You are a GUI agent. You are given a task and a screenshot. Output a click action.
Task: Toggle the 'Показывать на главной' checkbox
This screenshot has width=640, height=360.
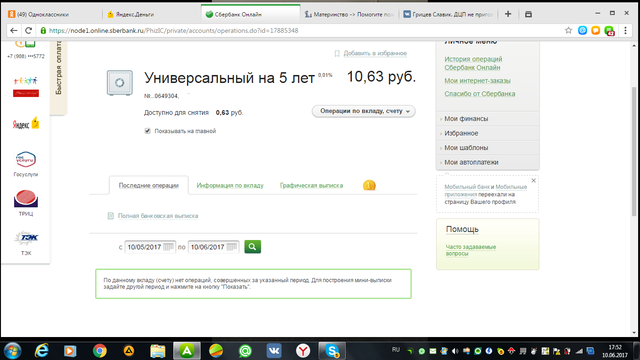(148, 131)
